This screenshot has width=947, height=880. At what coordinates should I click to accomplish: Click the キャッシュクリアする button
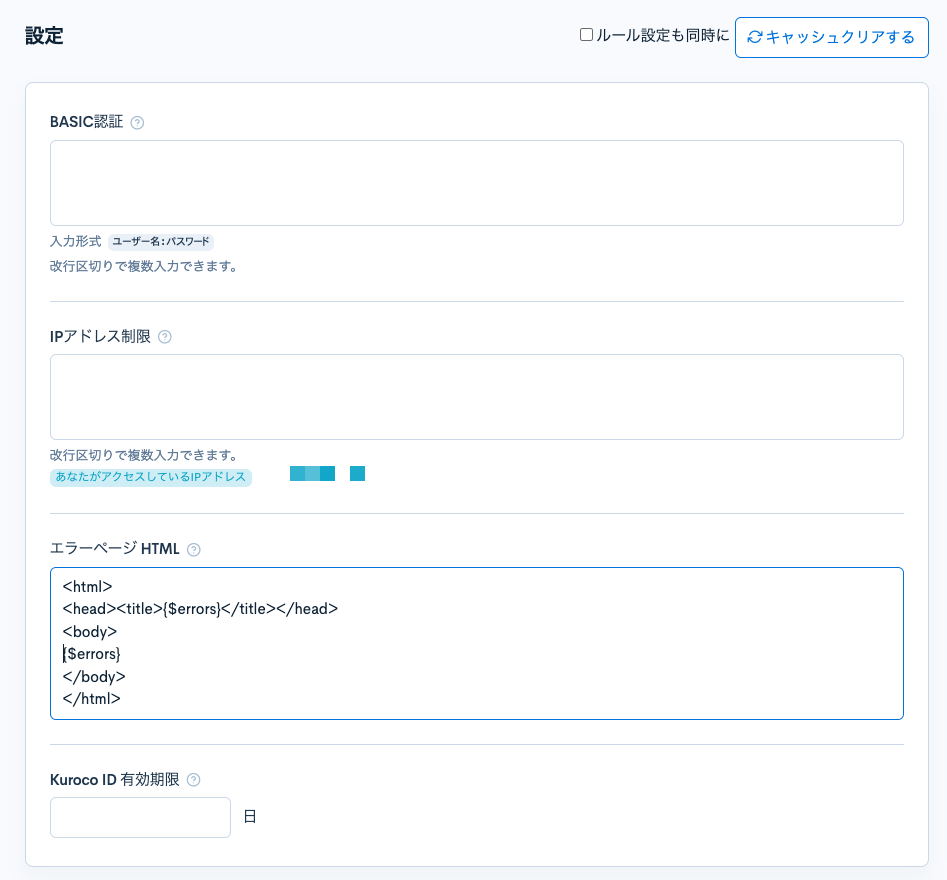point(831,37)
